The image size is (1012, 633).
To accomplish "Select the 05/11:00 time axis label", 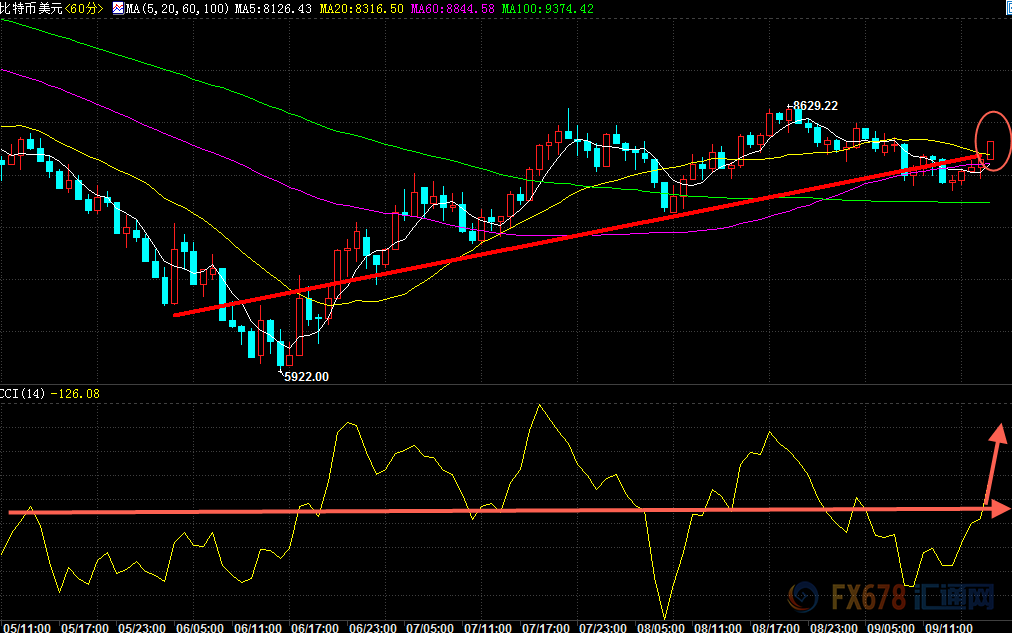I will [x=27, y=627].
